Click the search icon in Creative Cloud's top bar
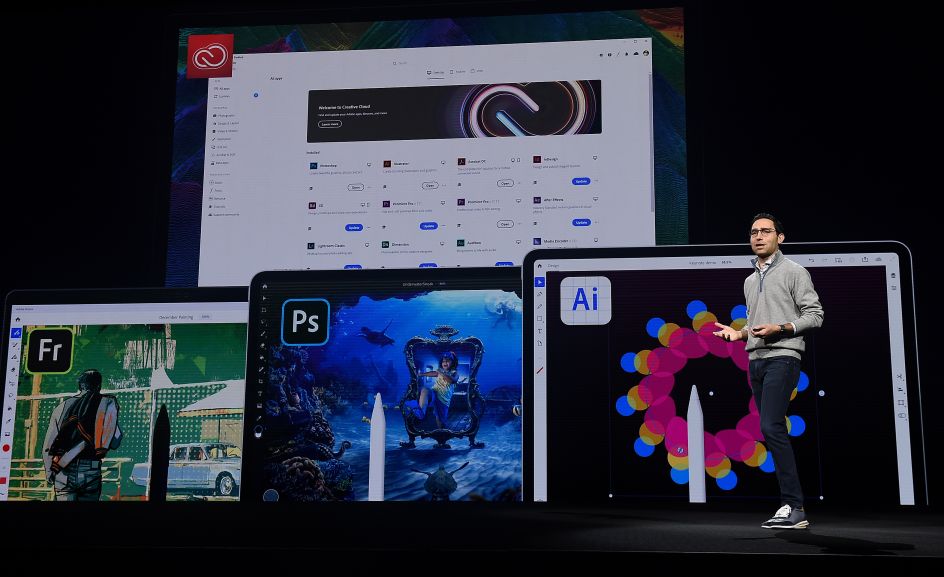Screen dimensions: 944x577 pos(395,63)
